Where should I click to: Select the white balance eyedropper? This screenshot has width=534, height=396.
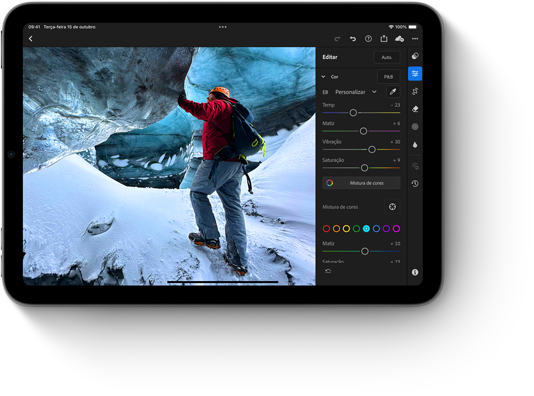coord(393,92)
